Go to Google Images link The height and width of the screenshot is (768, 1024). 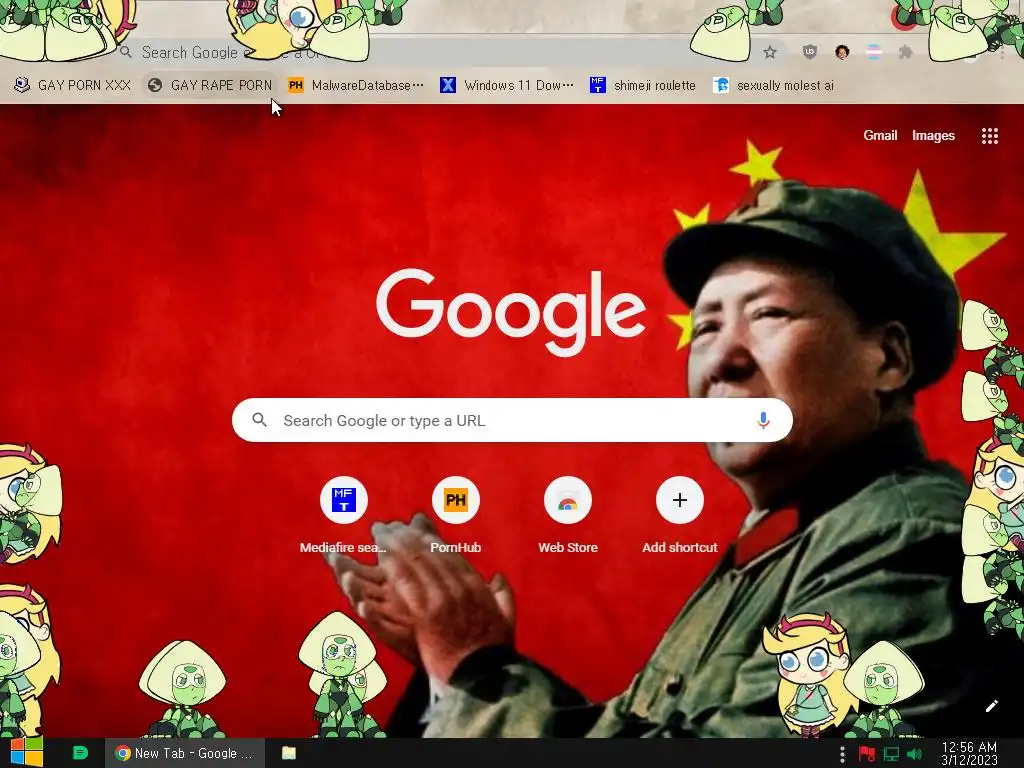point(933,135)
